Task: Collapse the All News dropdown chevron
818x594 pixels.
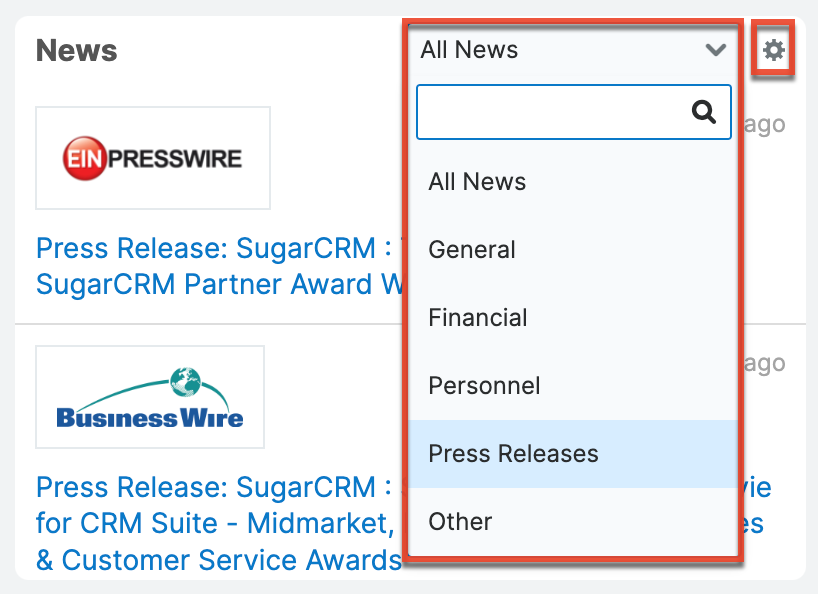Action: pyautogui.click(x=716, y=50)
